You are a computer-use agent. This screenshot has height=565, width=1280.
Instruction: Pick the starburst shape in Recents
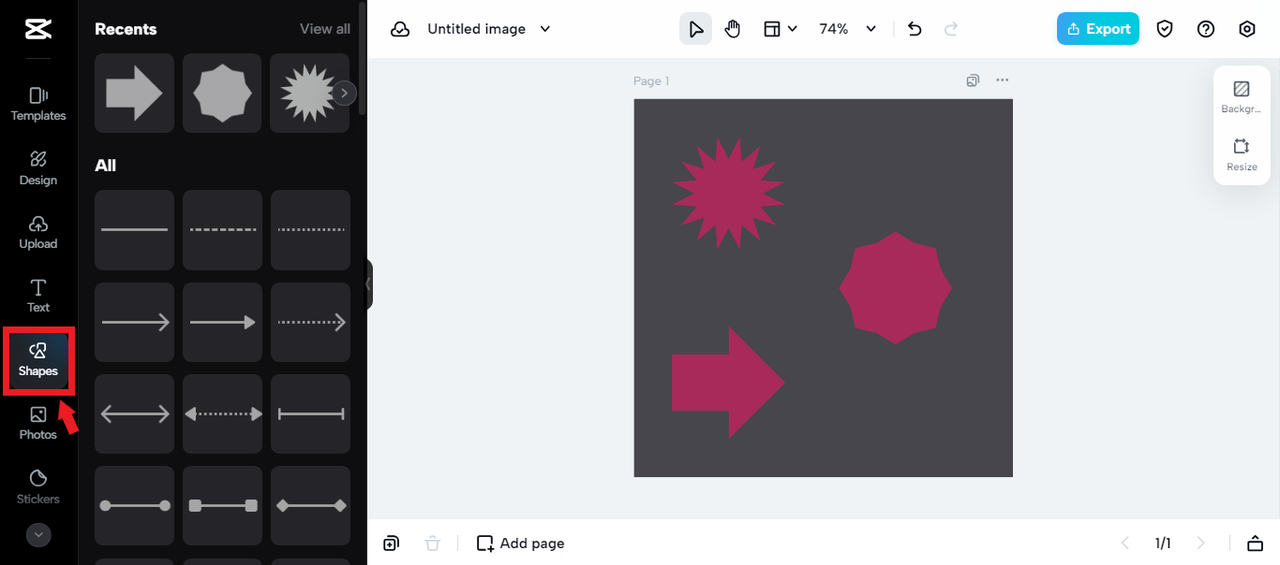(x=306, y=93)
